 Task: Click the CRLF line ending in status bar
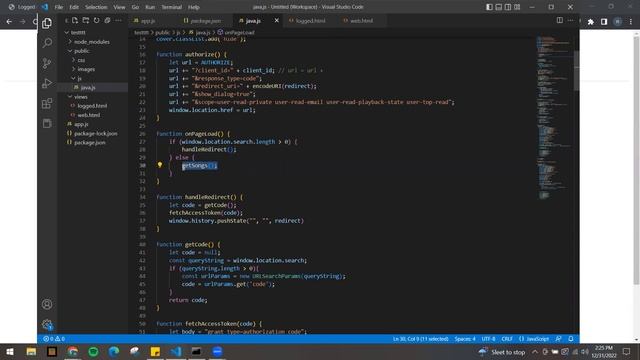[x=507, y=339]
